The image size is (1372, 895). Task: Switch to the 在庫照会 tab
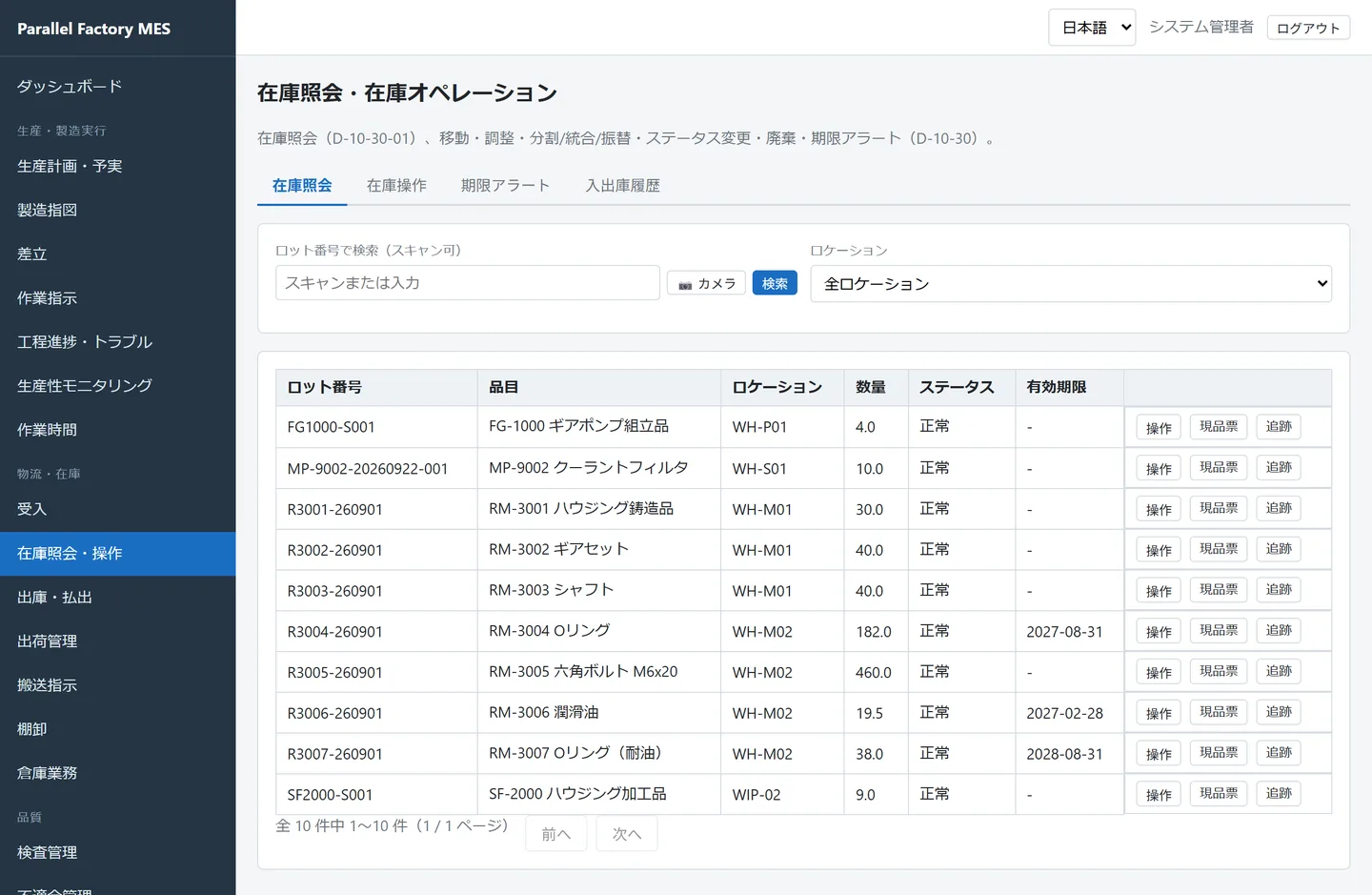click(302, 186)
